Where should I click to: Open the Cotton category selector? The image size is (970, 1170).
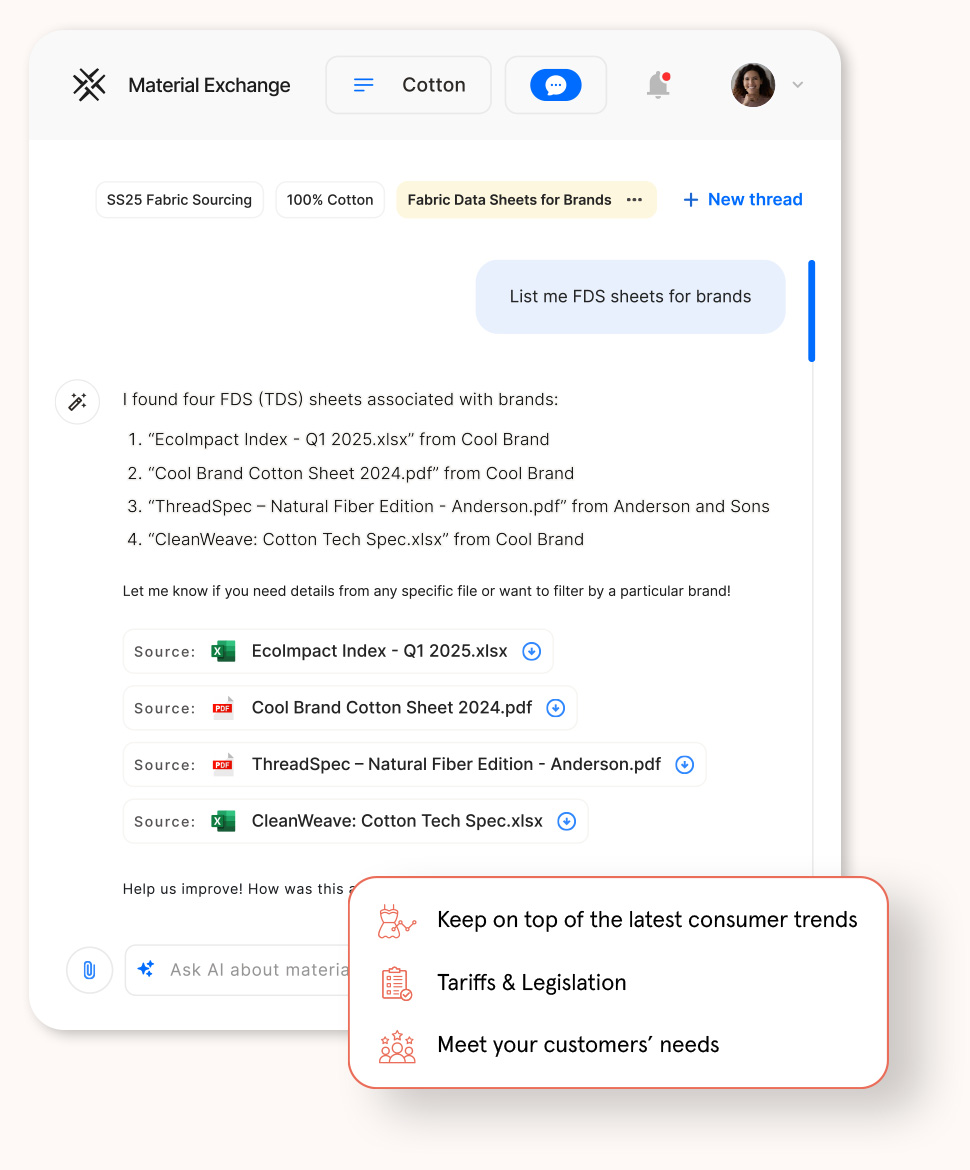(x=408, y=85)
